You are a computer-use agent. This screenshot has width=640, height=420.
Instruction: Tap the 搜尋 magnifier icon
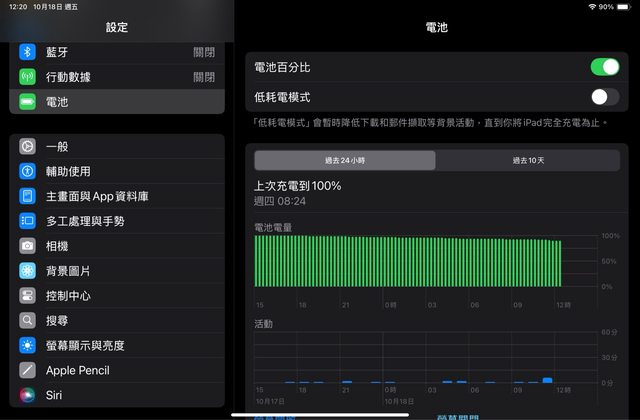tap(28, 321)
